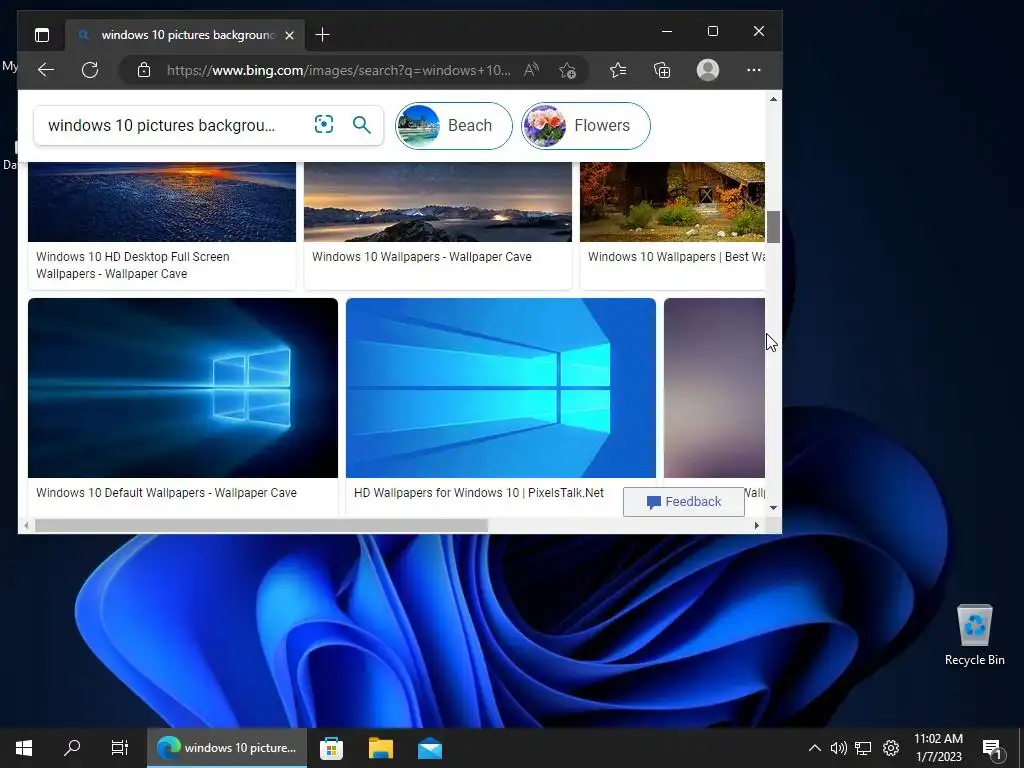Viewport: 1024px width, 768px height.
Task: Show hidden tray icons chevron
Action: 814,748
